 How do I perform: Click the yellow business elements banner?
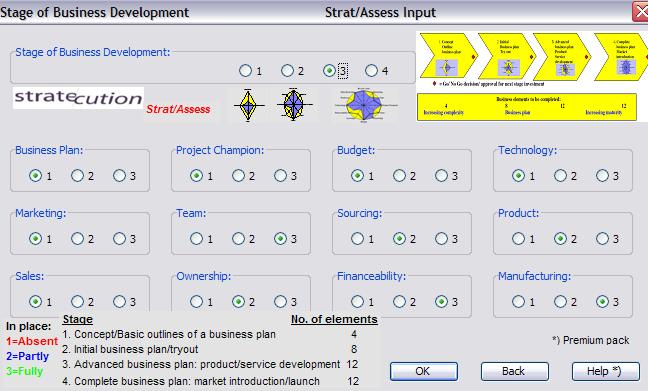527,107
